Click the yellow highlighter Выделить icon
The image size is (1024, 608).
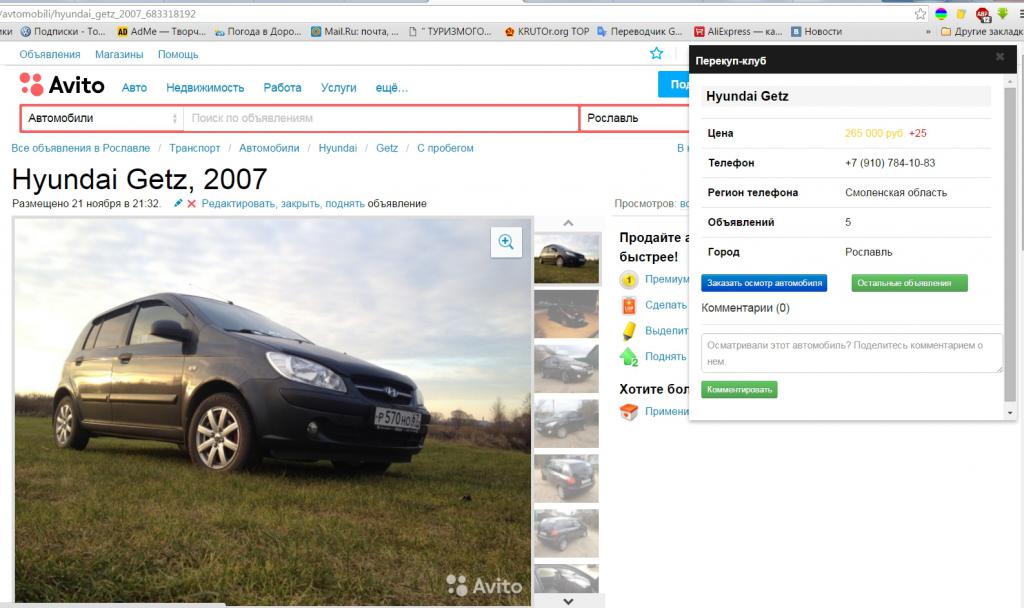click(x=628, y=330)
